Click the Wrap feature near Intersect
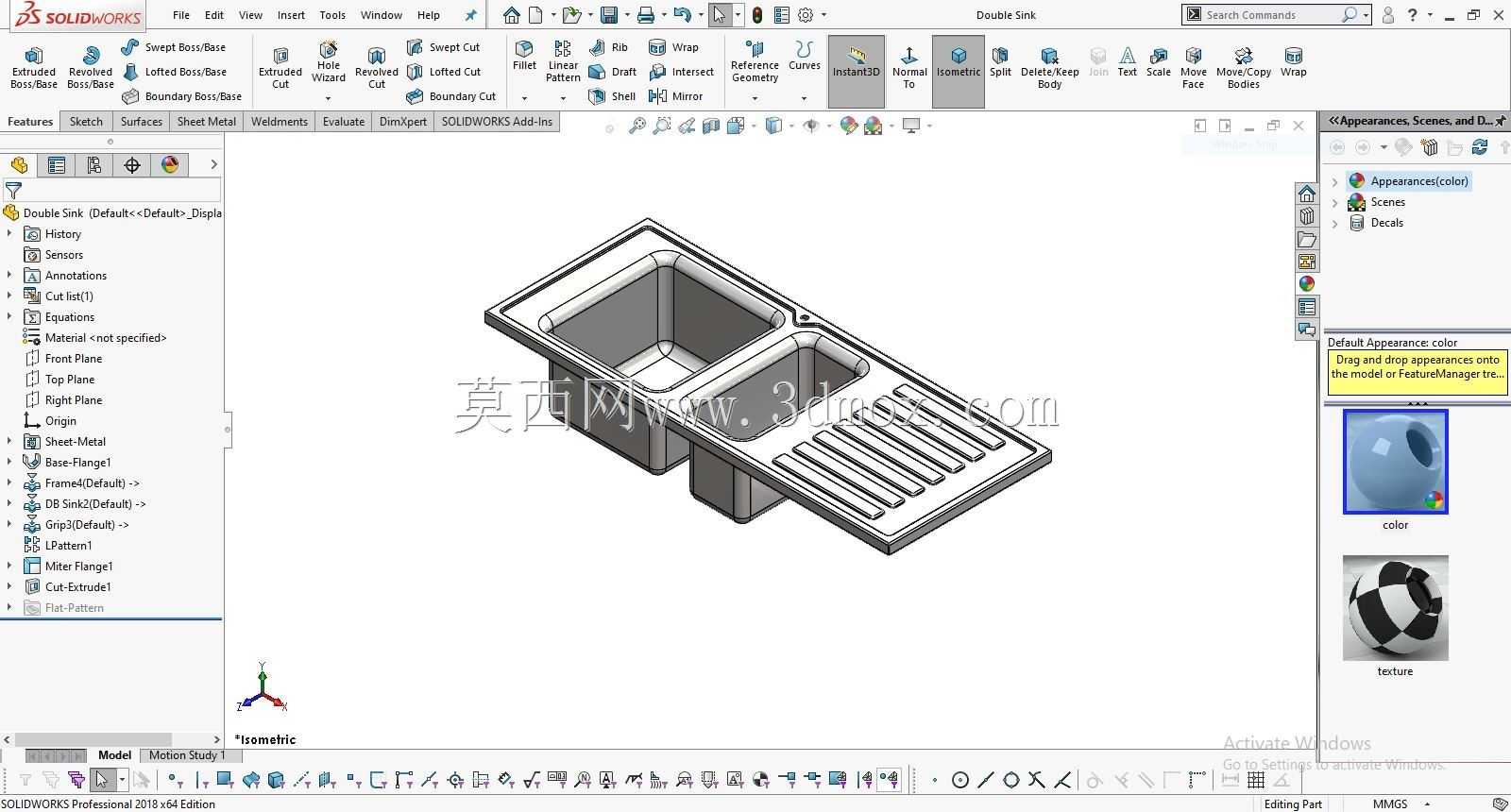The image size is (1511, 812). click(673, 47)
